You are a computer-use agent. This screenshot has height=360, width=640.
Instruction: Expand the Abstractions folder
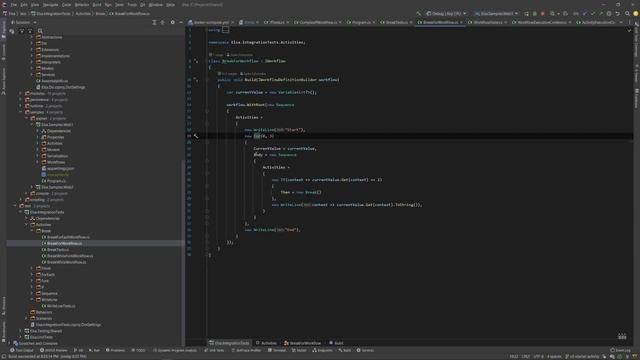pos(32,37)
